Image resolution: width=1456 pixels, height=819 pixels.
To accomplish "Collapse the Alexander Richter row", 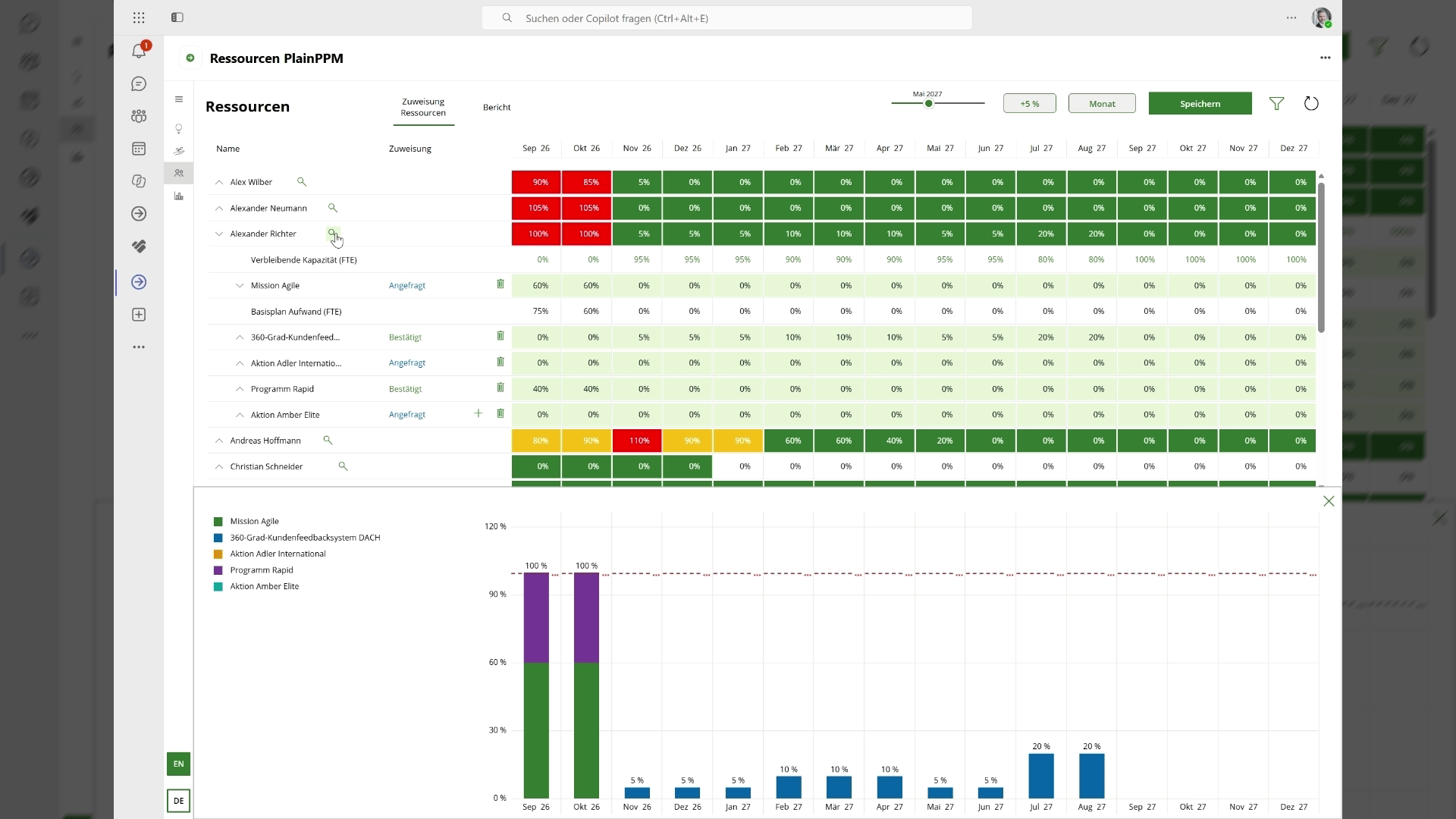I will (x=219, y=234).
